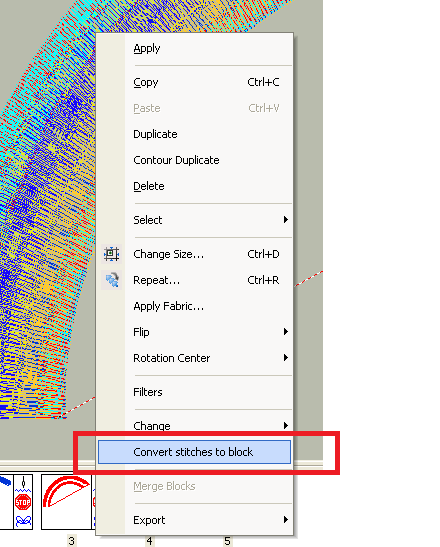Expand the Flip submenu arrow
The width and height of the screenshot is (440, 547).
[286, 331]
